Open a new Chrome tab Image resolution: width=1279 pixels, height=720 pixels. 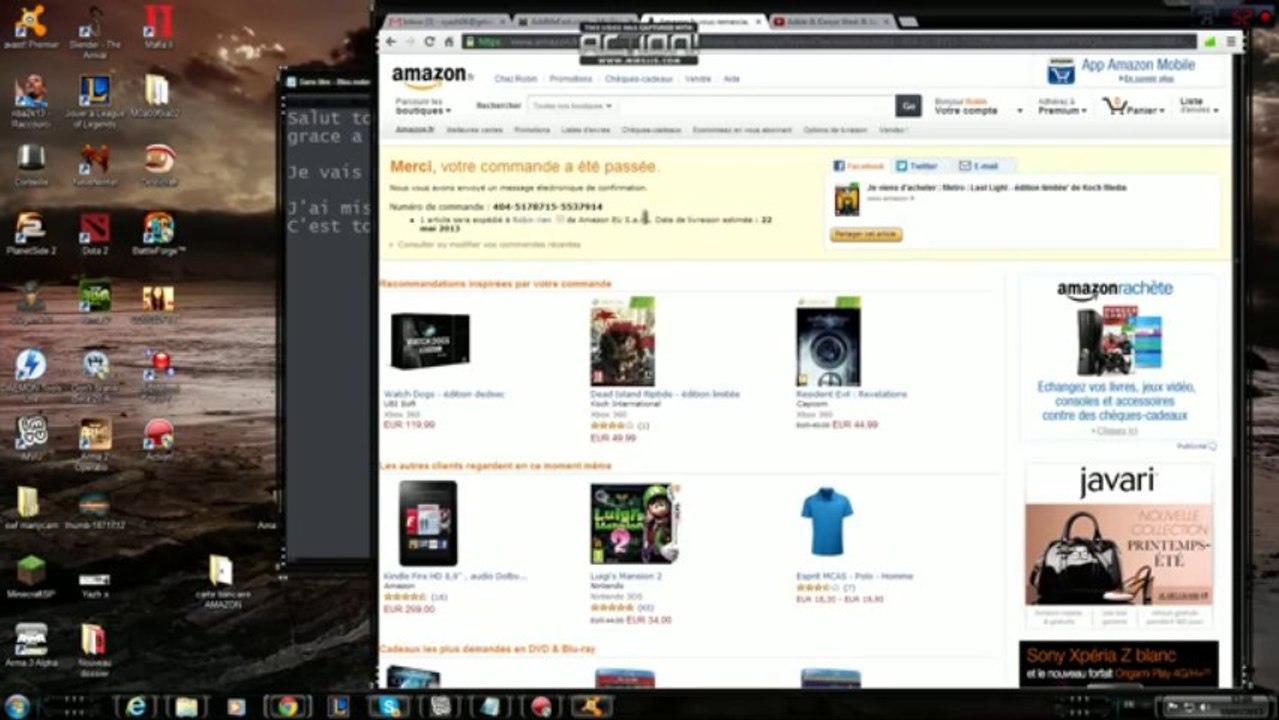[907, 21]
